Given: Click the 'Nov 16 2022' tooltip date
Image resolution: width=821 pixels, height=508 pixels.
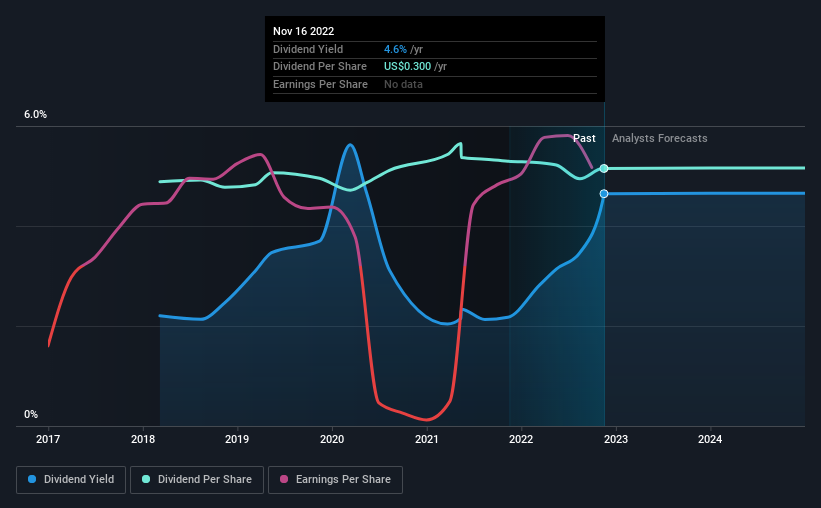Looking at the screenshot, I should pyautogui.click(x=303, y=31).
